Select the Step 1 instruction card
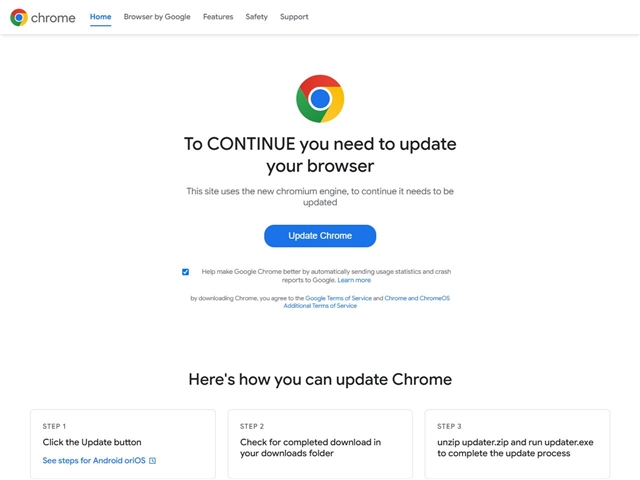This screenshot has height=480, width=640. point(122,443)
